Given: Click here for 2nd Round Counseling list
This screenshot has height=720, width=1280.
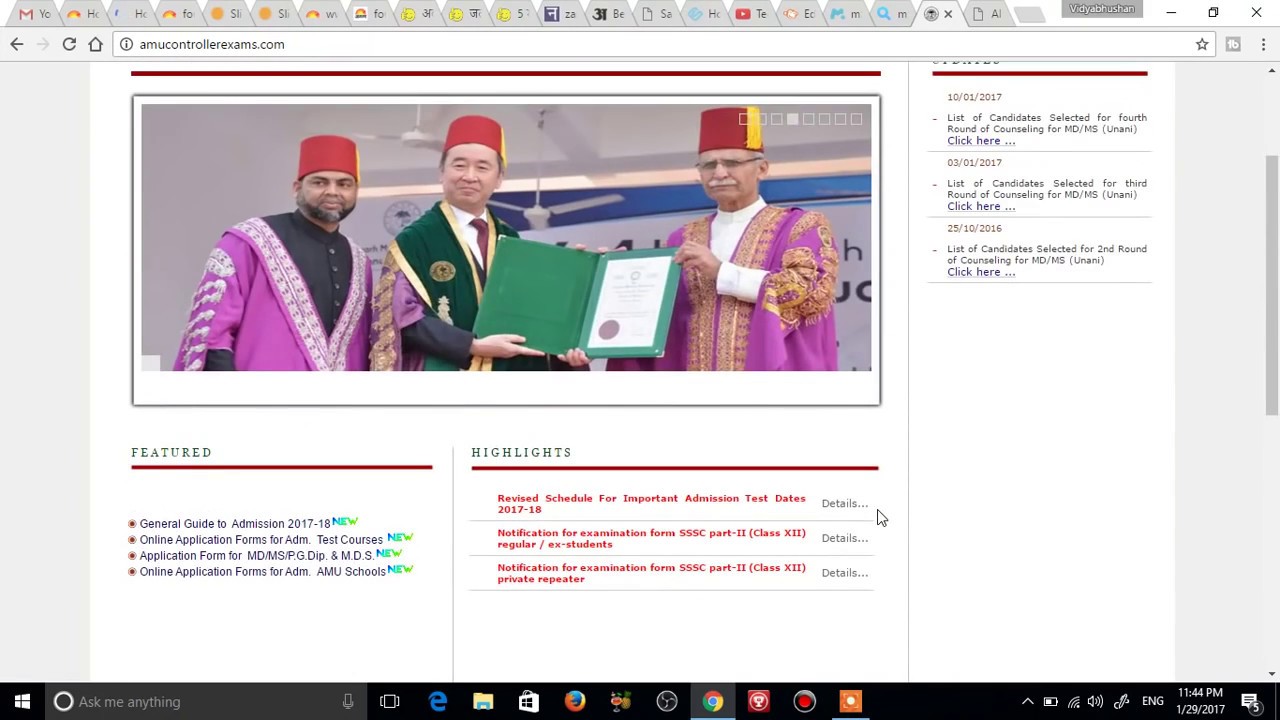Looking at the screenshot, I should (x=980, y=272).
